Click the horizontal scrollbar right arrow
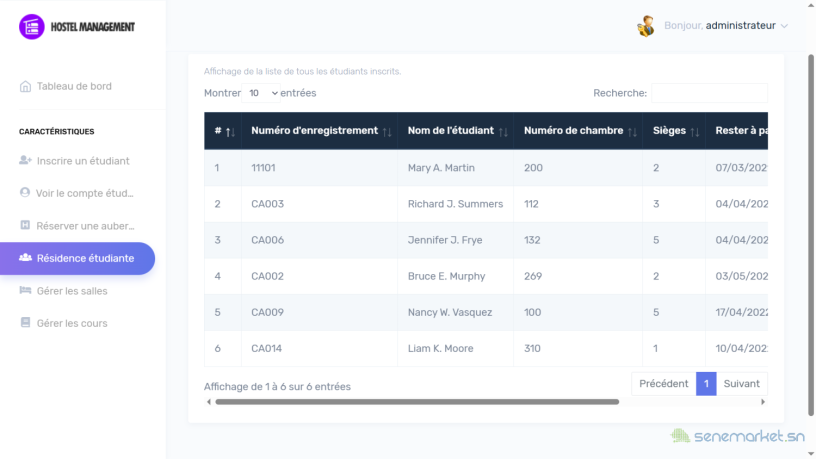The image size is (816, 459). 763,402
